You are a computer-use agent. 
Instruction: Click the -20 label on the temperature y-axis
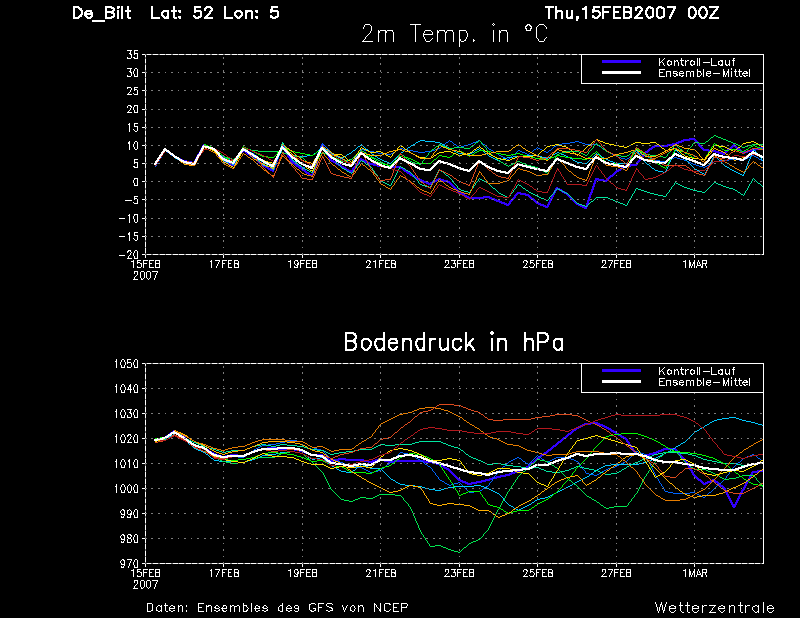coord(128,254)
